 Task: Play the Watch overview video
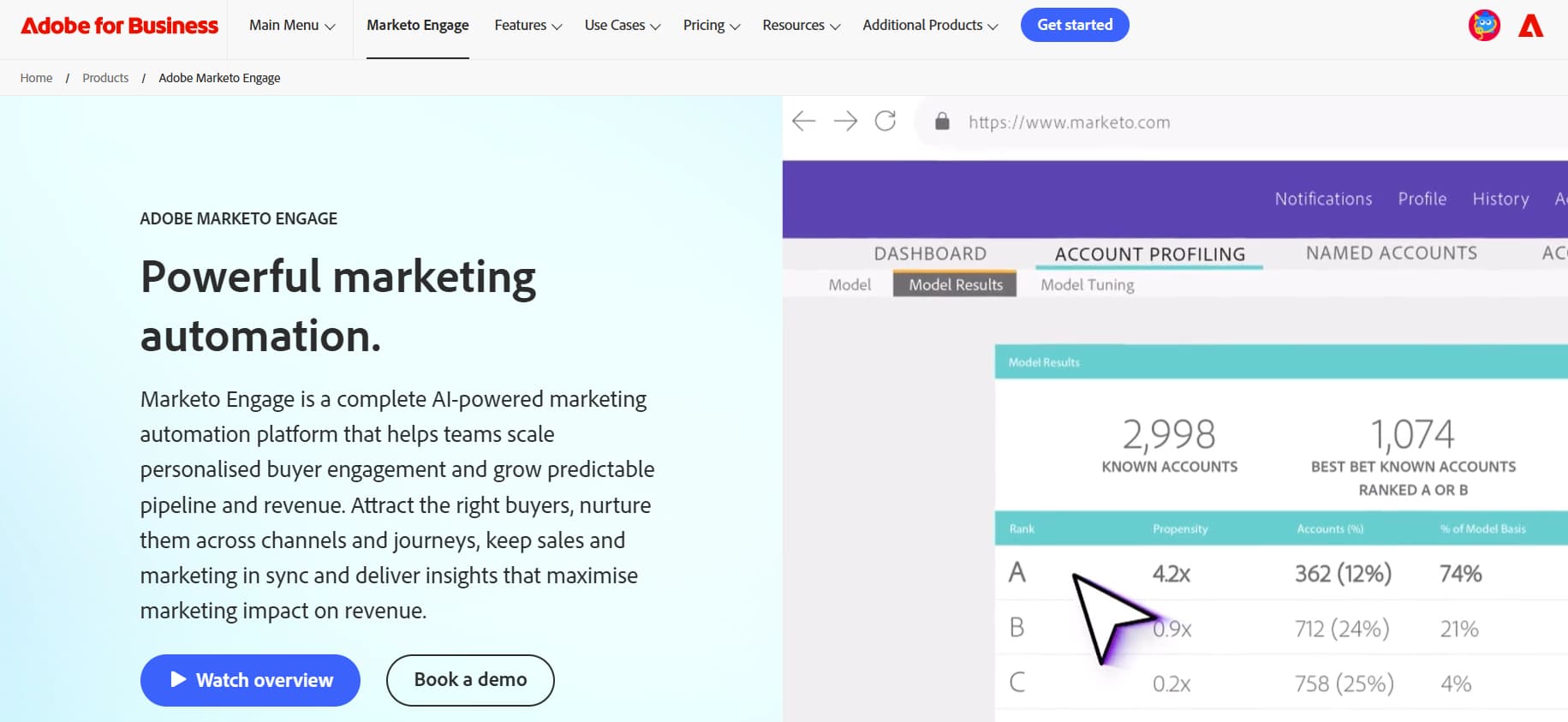(250, 680)
